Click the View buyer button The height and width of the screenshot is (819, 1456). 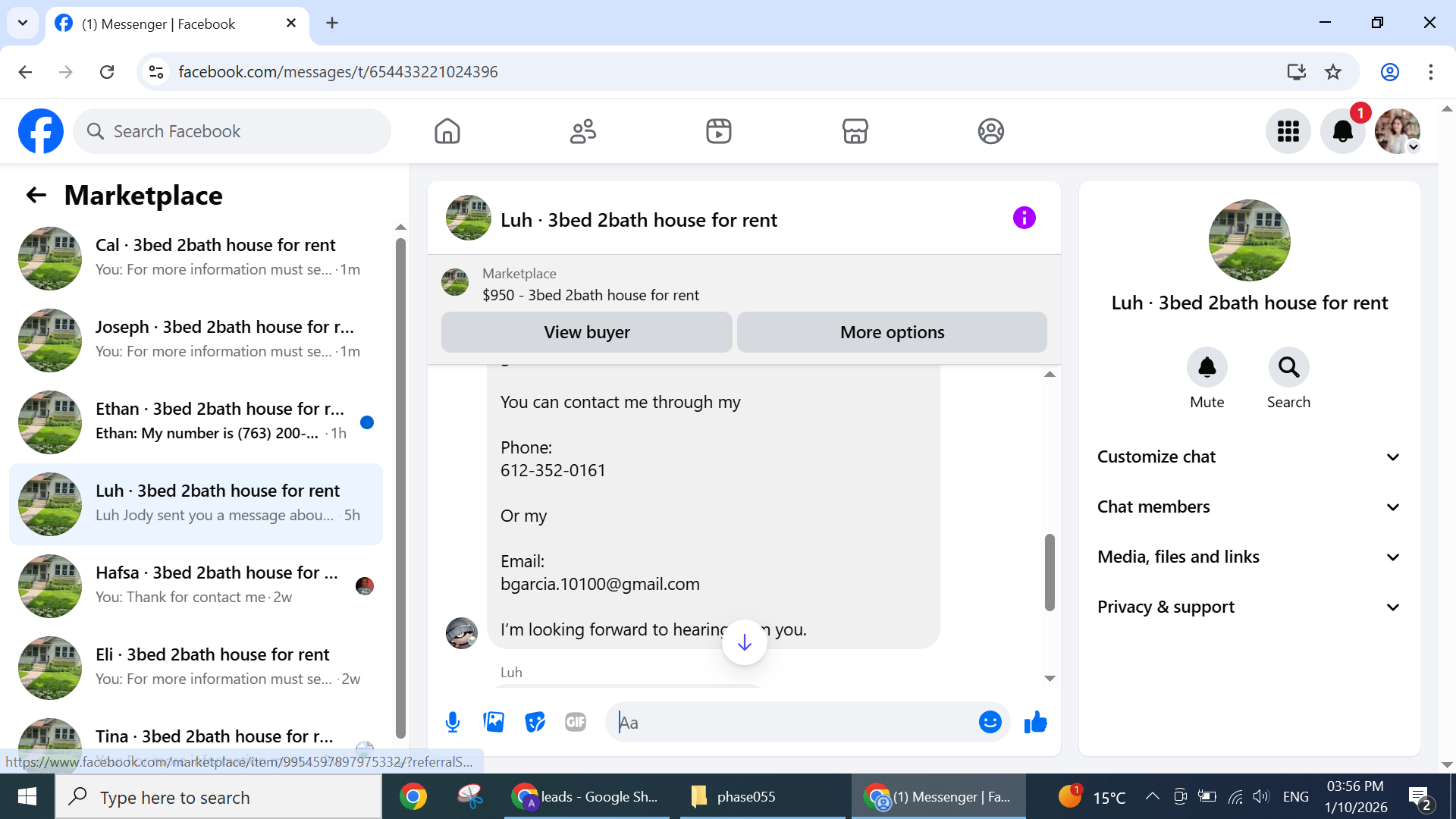pos(586,332)
